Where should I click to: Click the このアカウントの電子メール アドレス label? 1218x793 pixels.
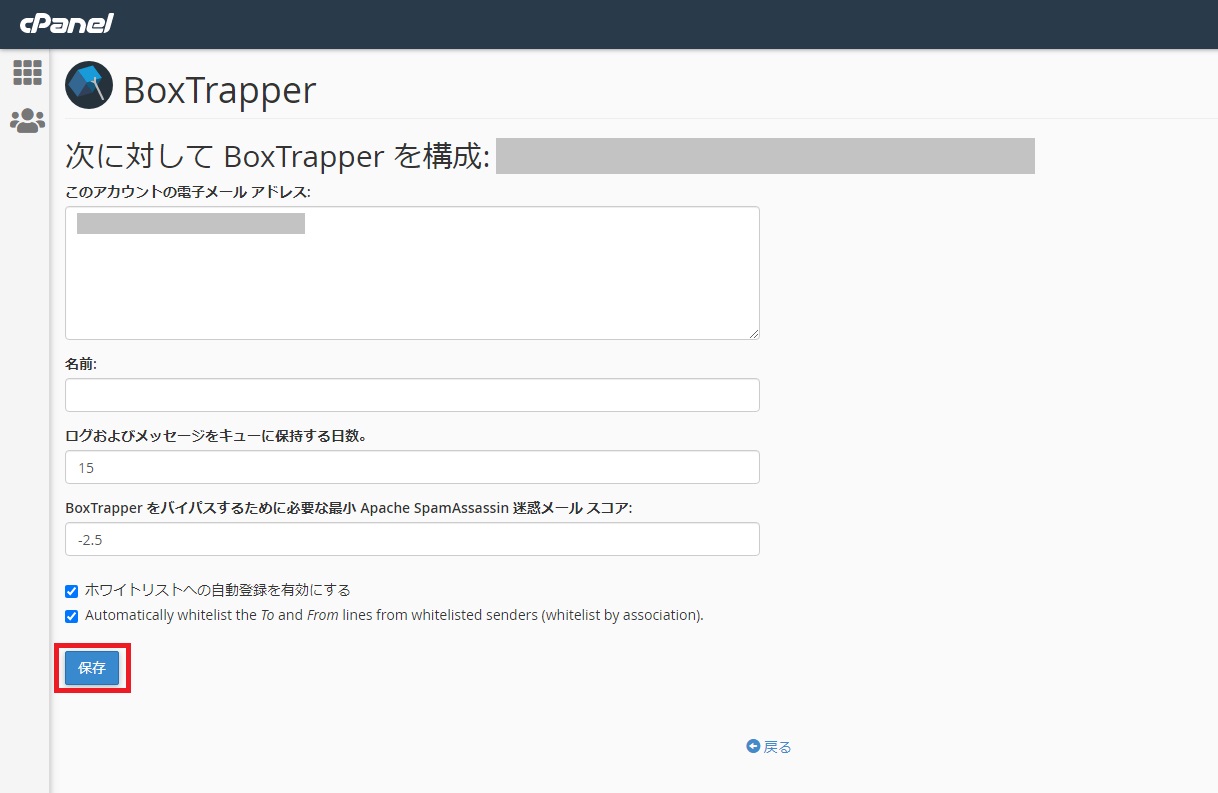pos(188,191)
